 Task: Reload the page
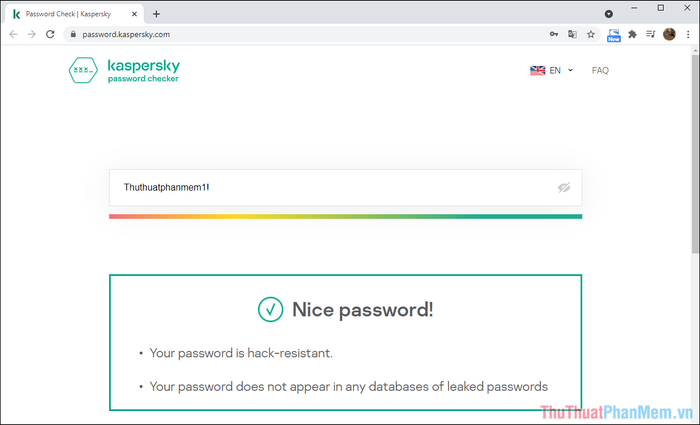[x=51, y=33]
